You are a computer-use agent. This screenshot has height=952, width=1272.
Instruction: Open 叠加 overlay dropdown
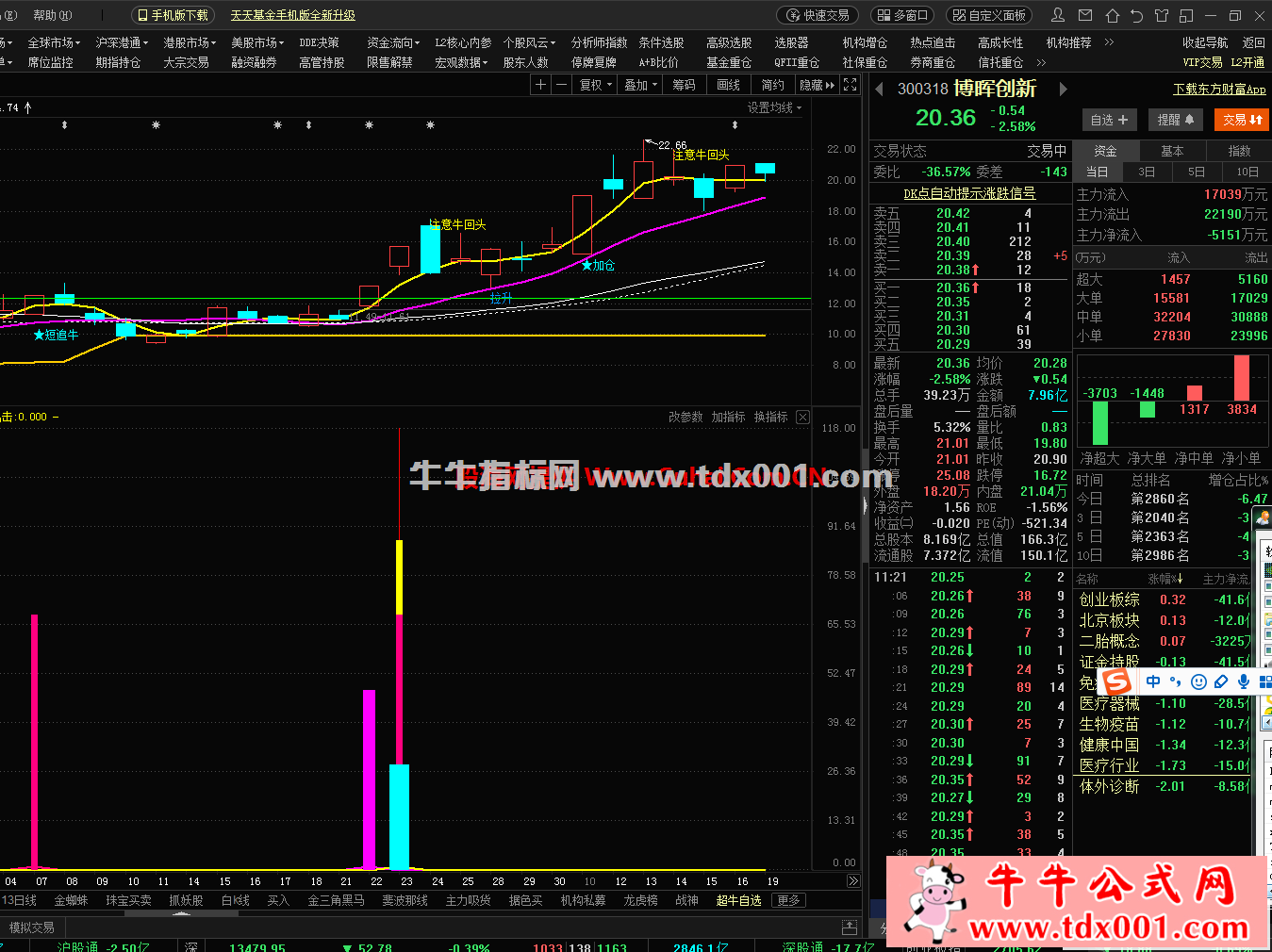(641, 85)
